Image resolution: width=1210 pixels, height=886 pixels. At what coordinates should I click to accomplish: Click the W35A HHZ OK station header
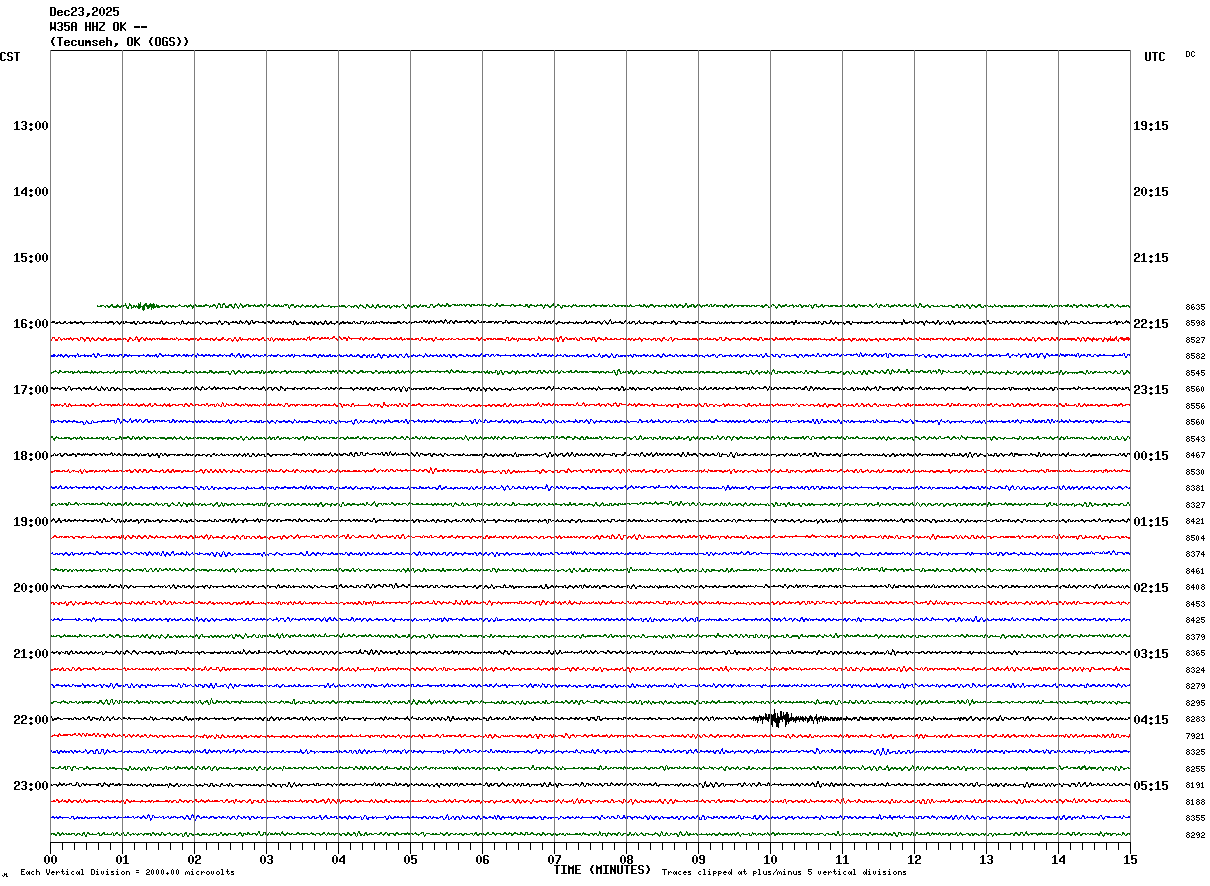click(99, 27)
